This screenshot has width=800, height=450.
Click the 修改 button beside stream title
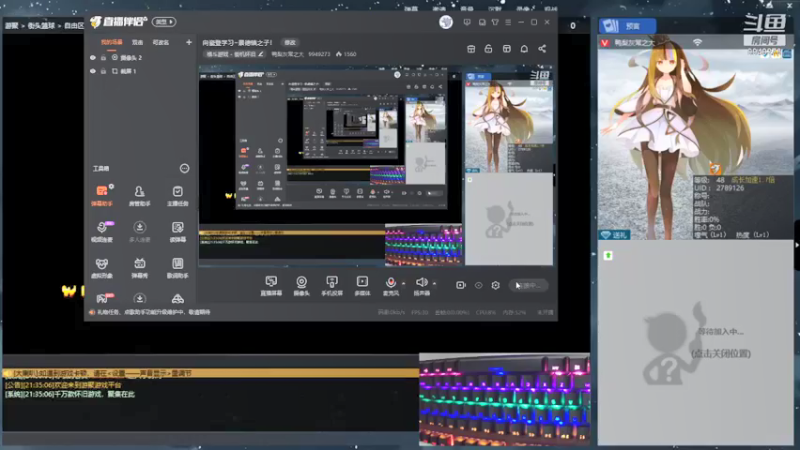coord(290,42)
